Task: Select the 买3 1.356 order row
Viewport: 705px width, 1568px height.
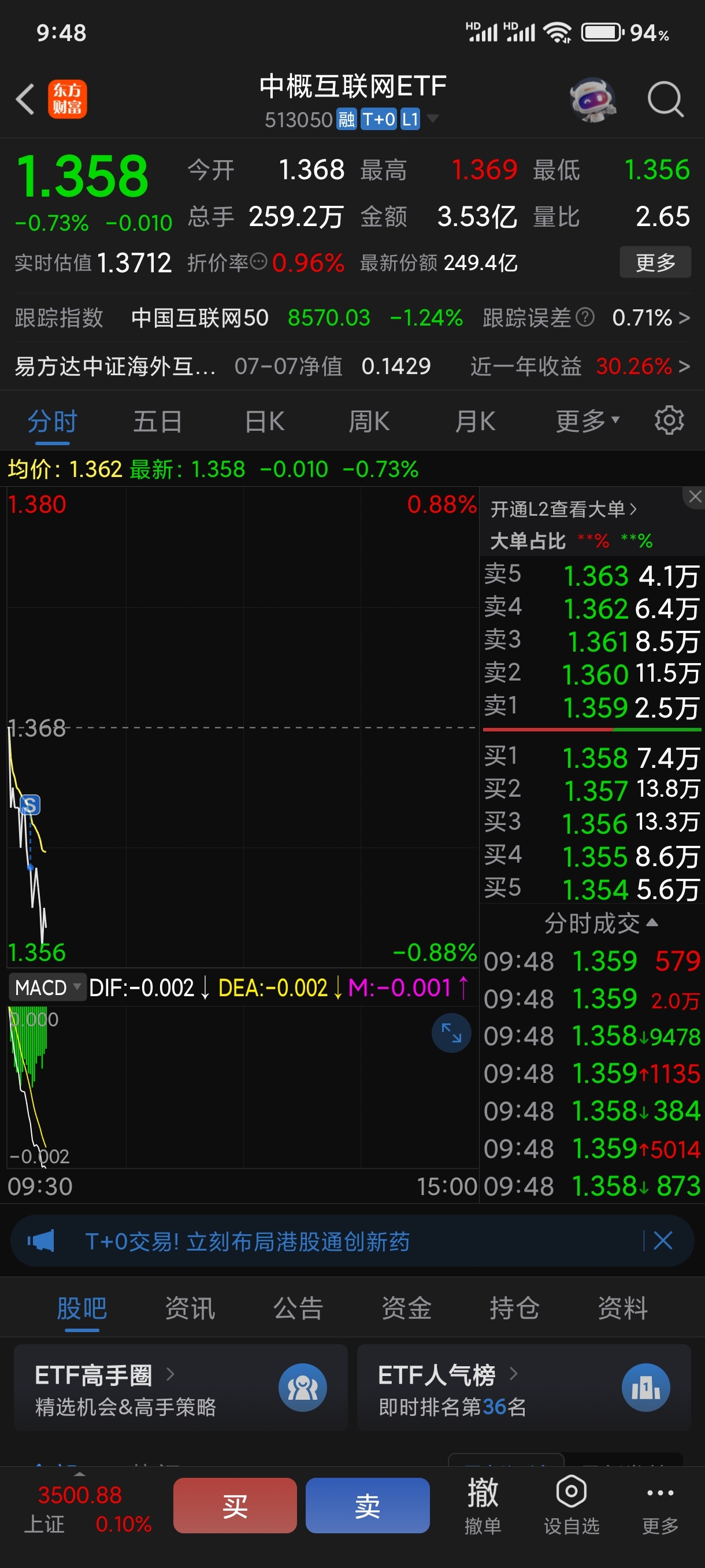Action: click(x=592, y=823)
